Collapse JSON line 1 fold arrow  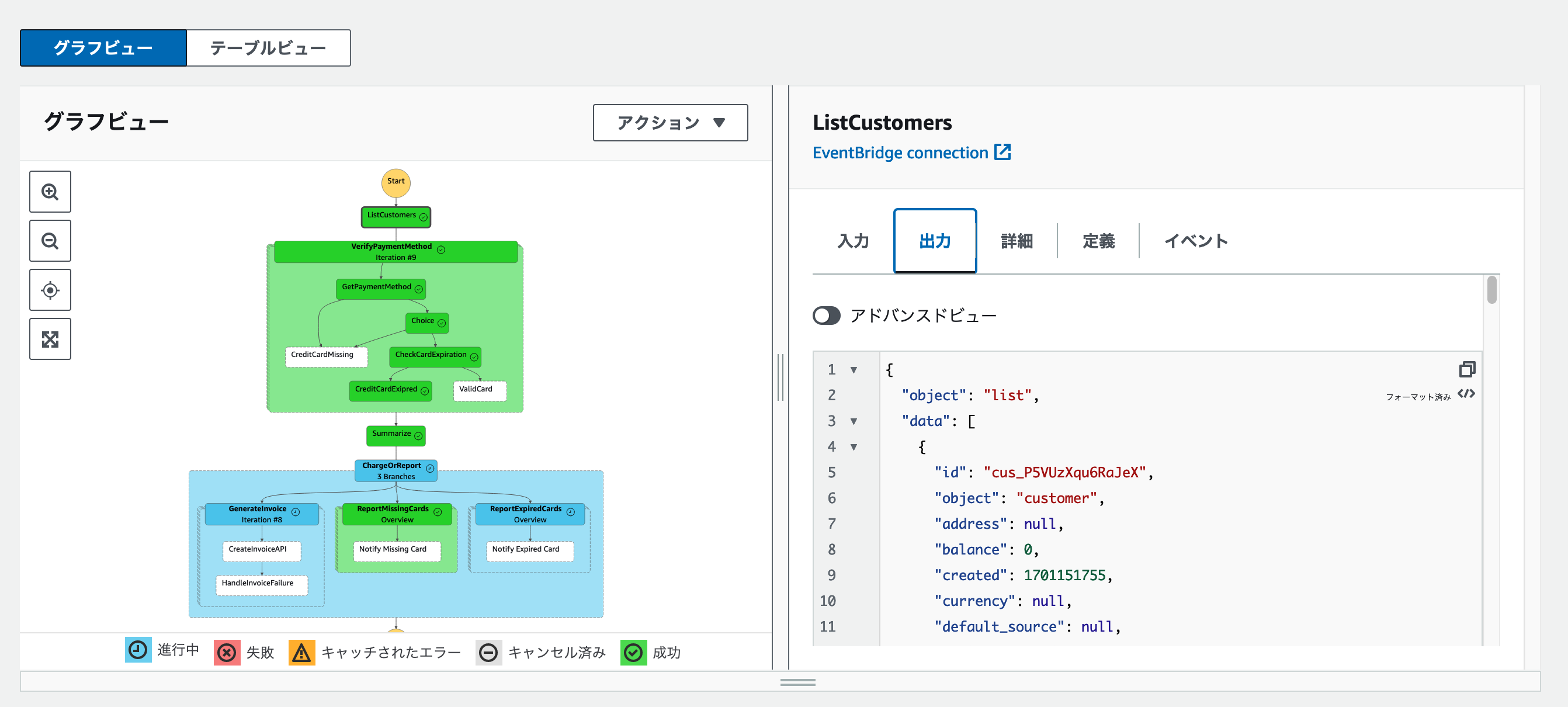pyautogui.click(x=854, y=370)
